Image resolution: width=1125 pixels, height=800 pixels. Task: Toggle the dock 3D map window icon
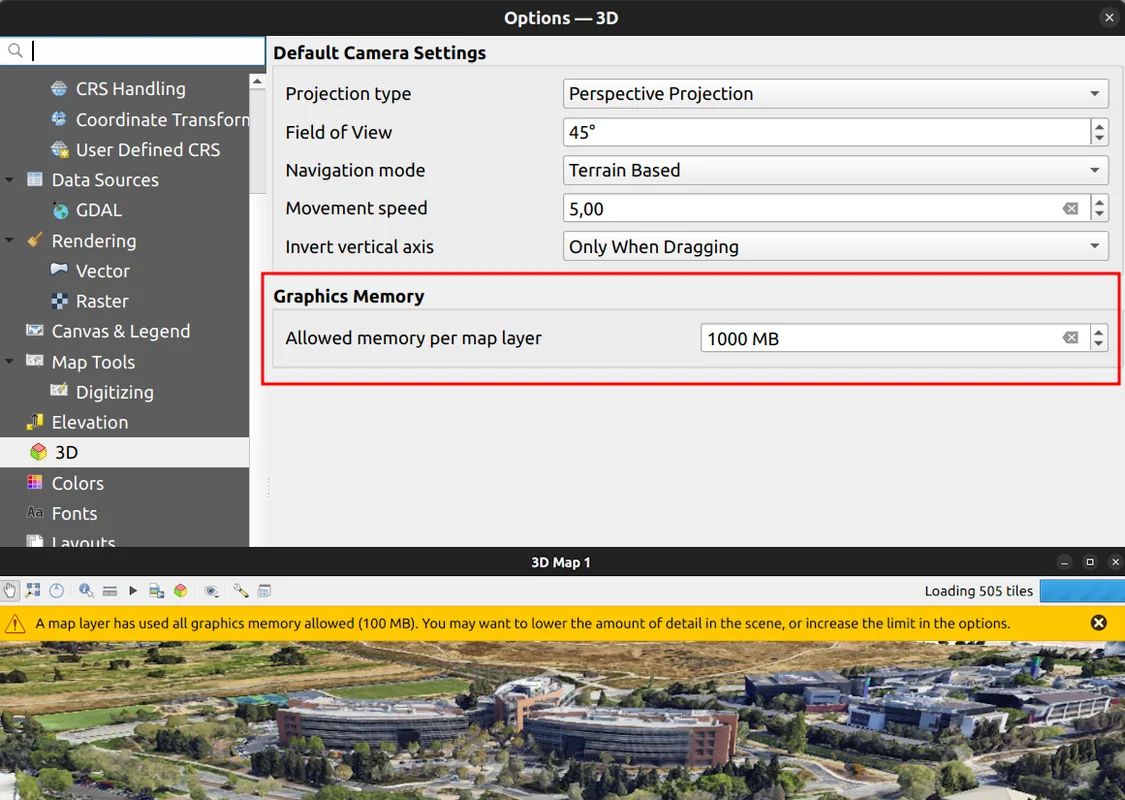point(265,591)
